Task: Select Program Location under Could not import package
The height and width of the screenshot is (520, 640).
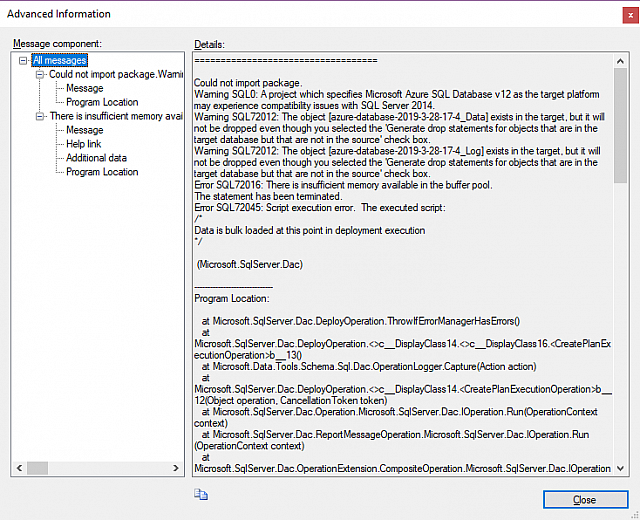Action: [x=102, y=102]
